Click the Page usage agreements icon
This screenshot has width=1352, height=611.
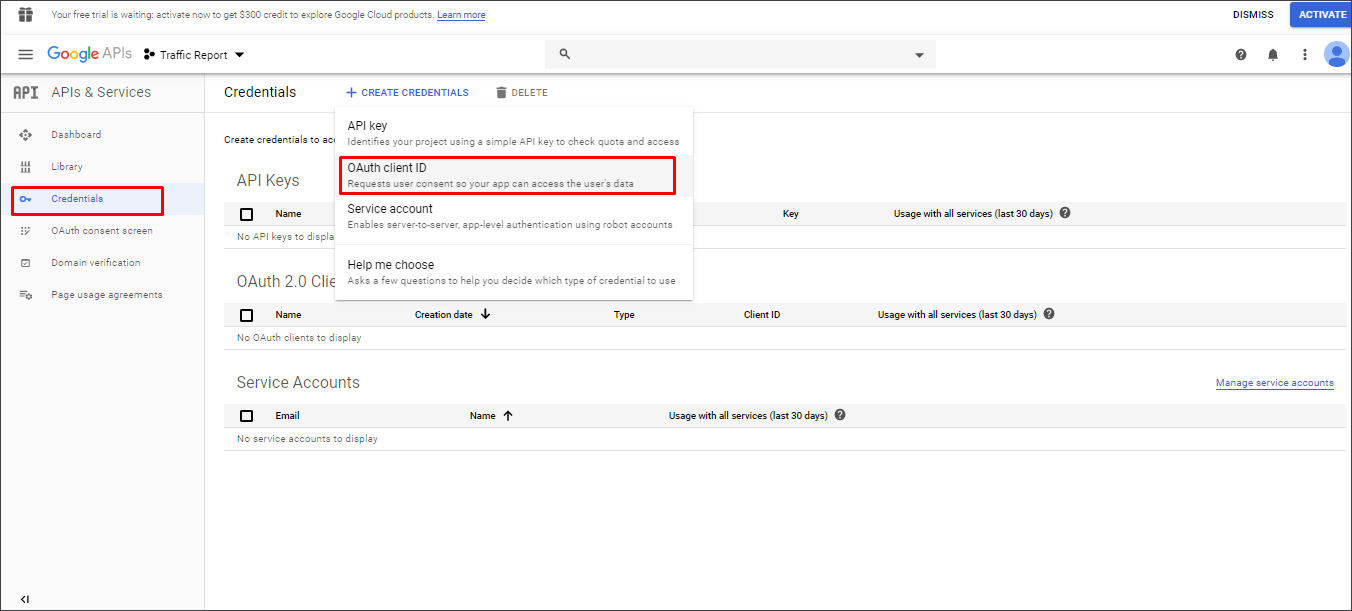(x=26, y=295)
